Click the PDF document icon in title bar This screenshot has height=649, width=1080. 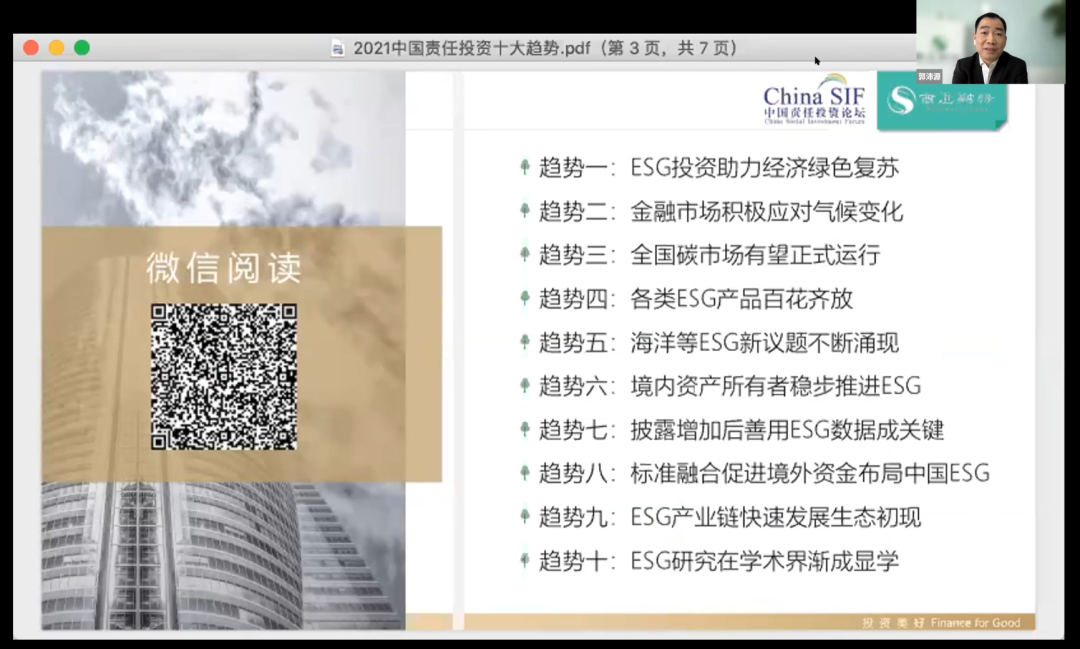coord(338,48)
